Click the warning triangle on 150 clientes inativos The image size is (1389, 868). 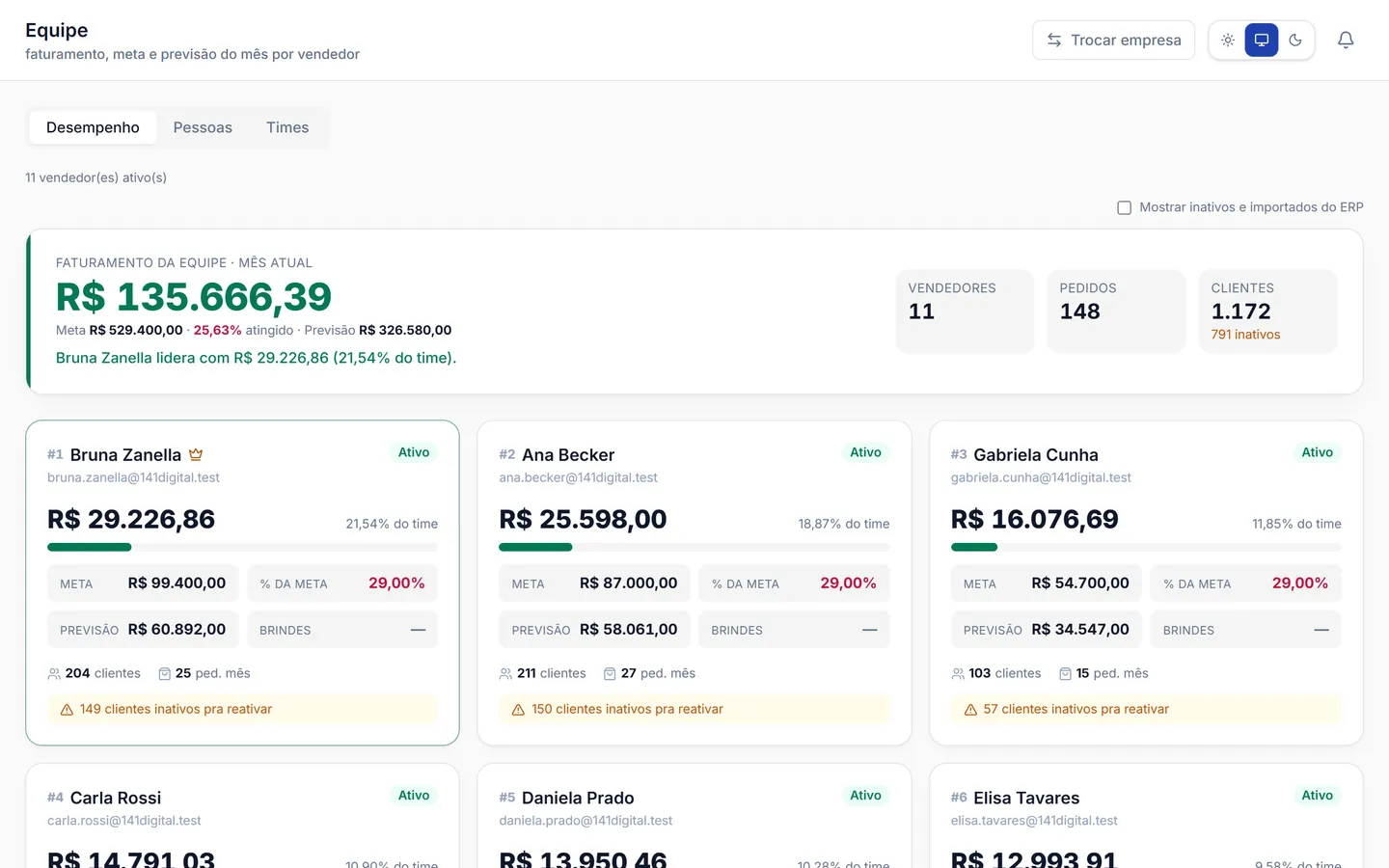[x=518, y=709]
